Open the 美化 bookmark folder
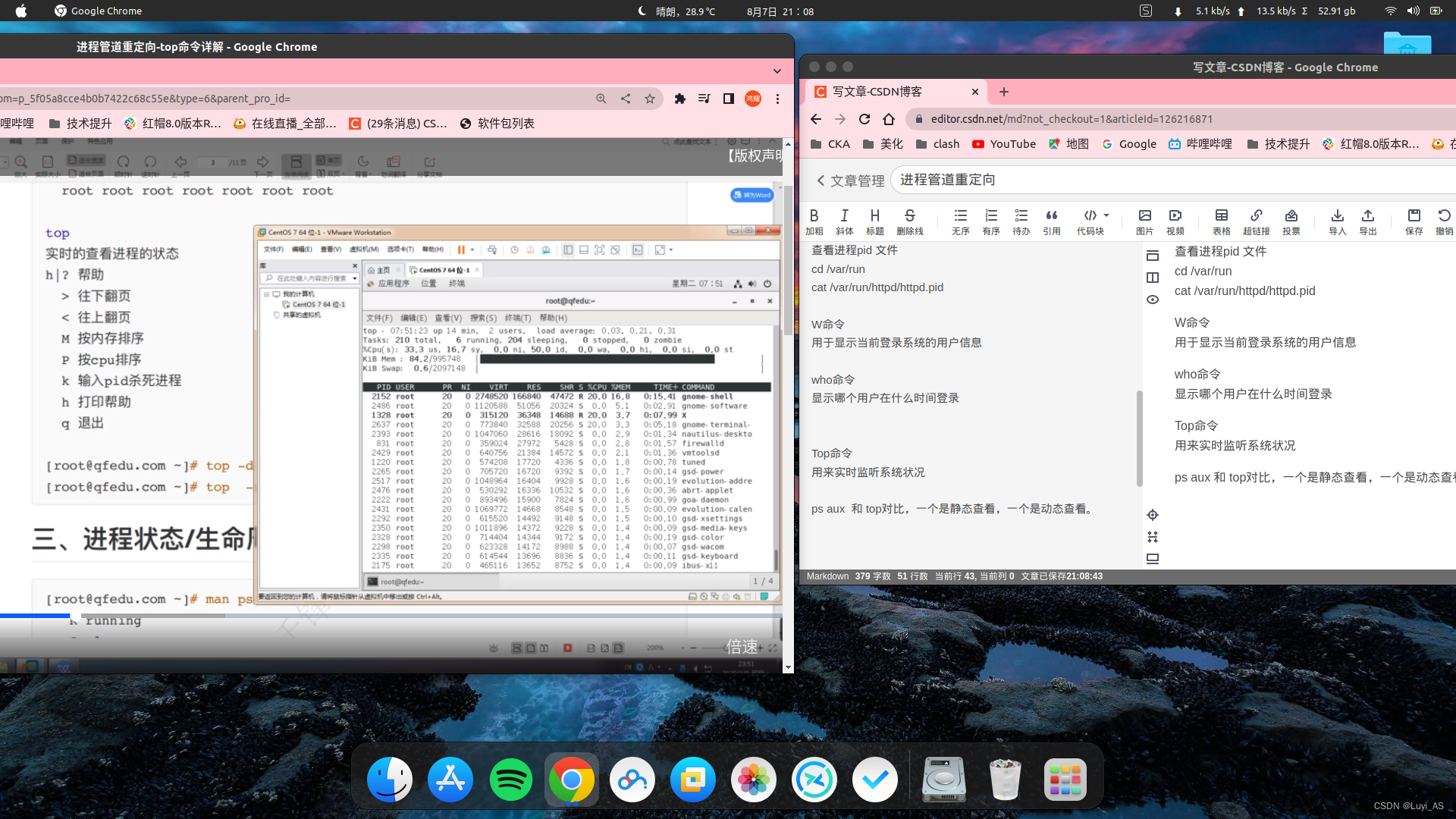Viewport: 1456px width, 819px height. click(x=883, y=144)
